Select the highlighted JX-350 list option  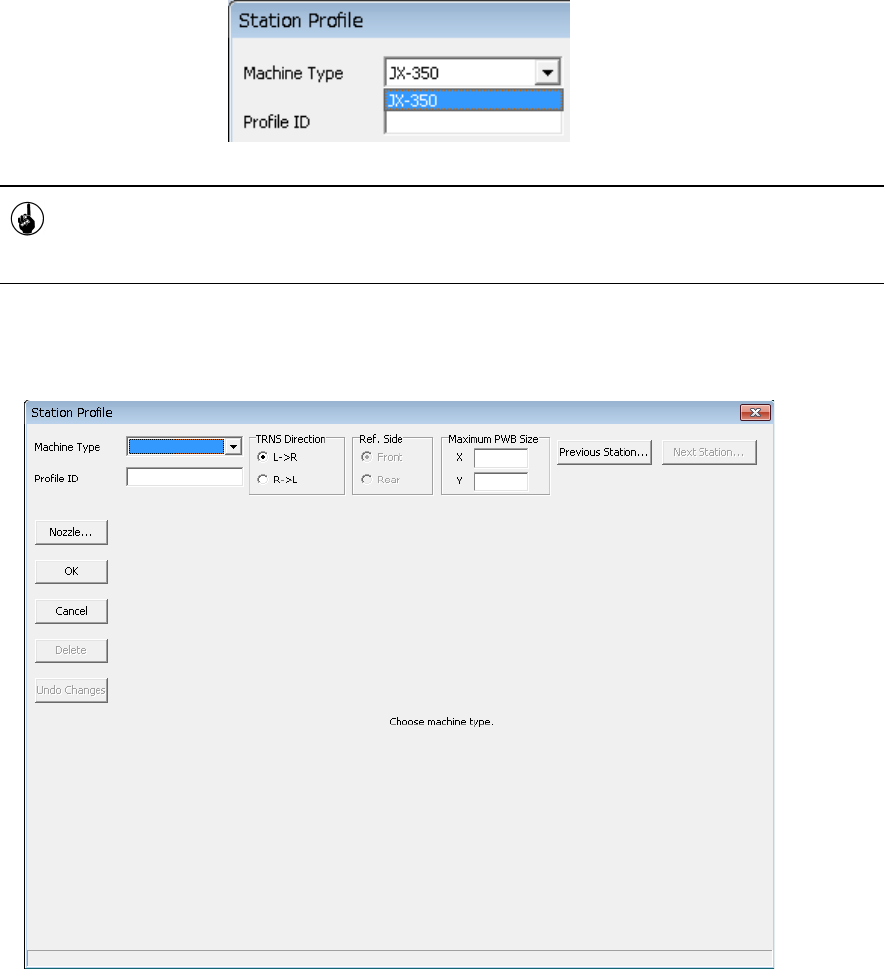coord(474,100)
